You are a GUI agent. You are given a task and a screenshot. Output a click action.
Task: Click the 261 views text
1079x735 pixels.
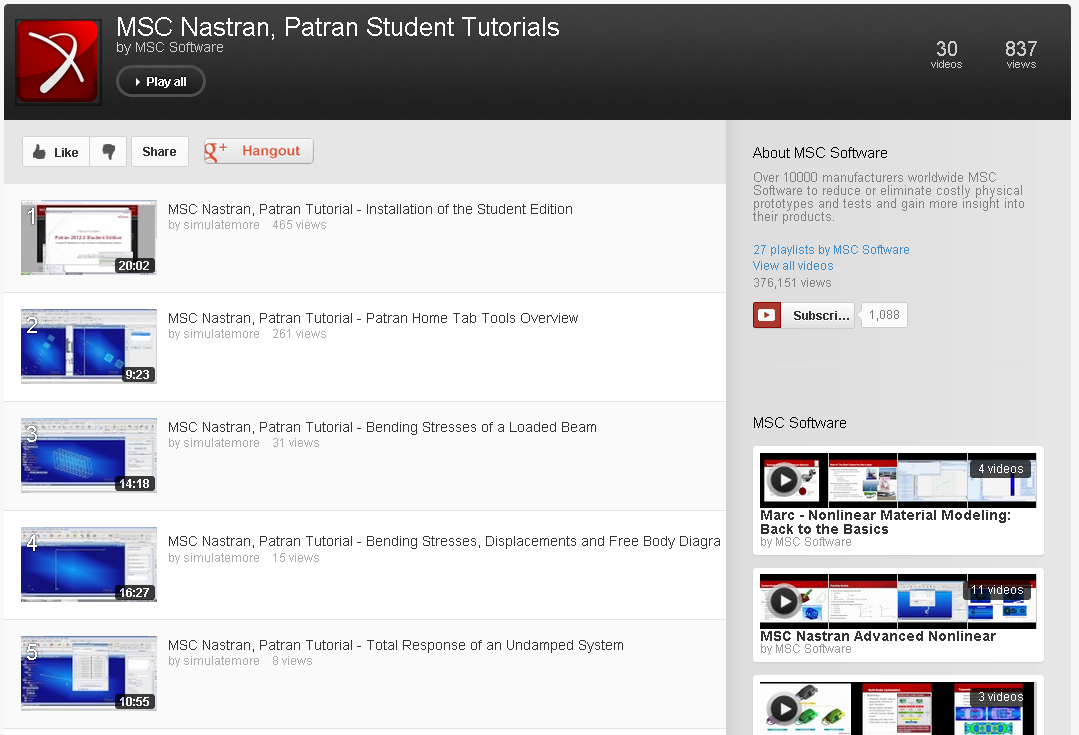coord(299,334)
